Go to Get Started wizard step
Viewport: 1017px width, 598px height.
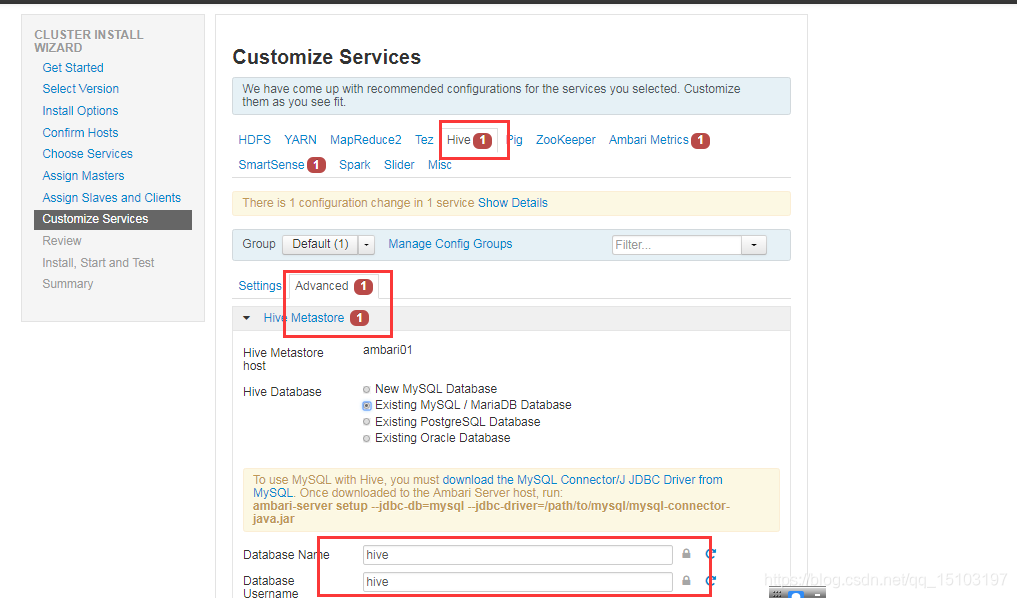click(x=73, y=67)
